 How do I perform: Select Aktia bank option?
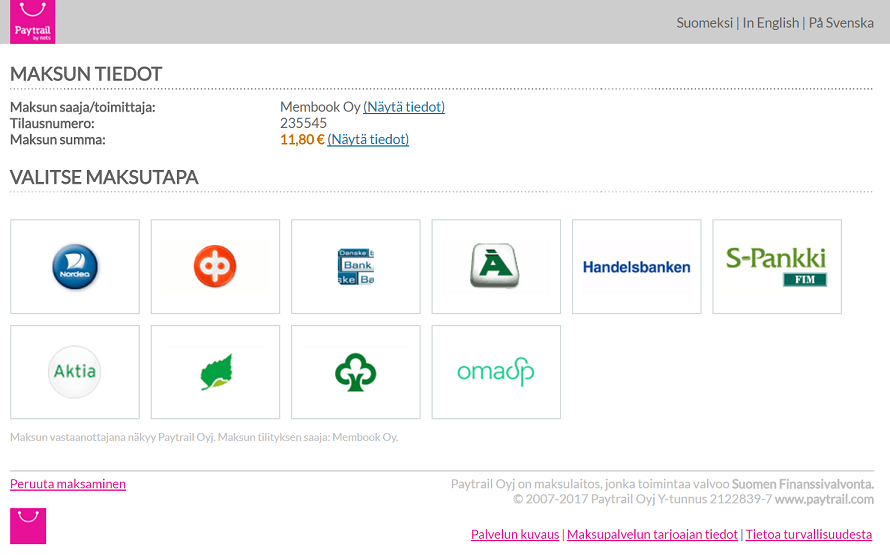[75, 372]
